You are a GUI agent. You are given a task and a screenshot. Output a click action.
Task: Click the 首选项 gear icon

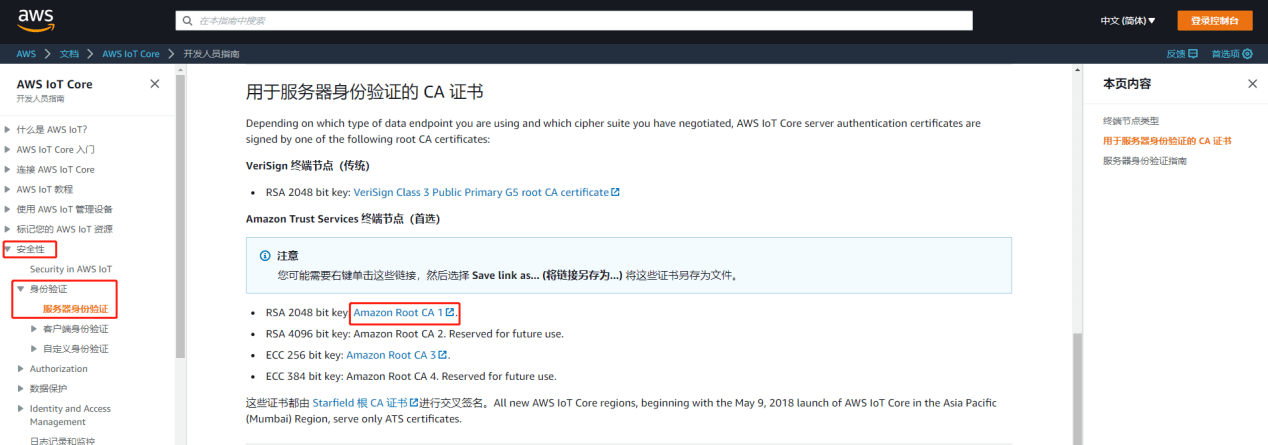click(x=1247, y=53)
